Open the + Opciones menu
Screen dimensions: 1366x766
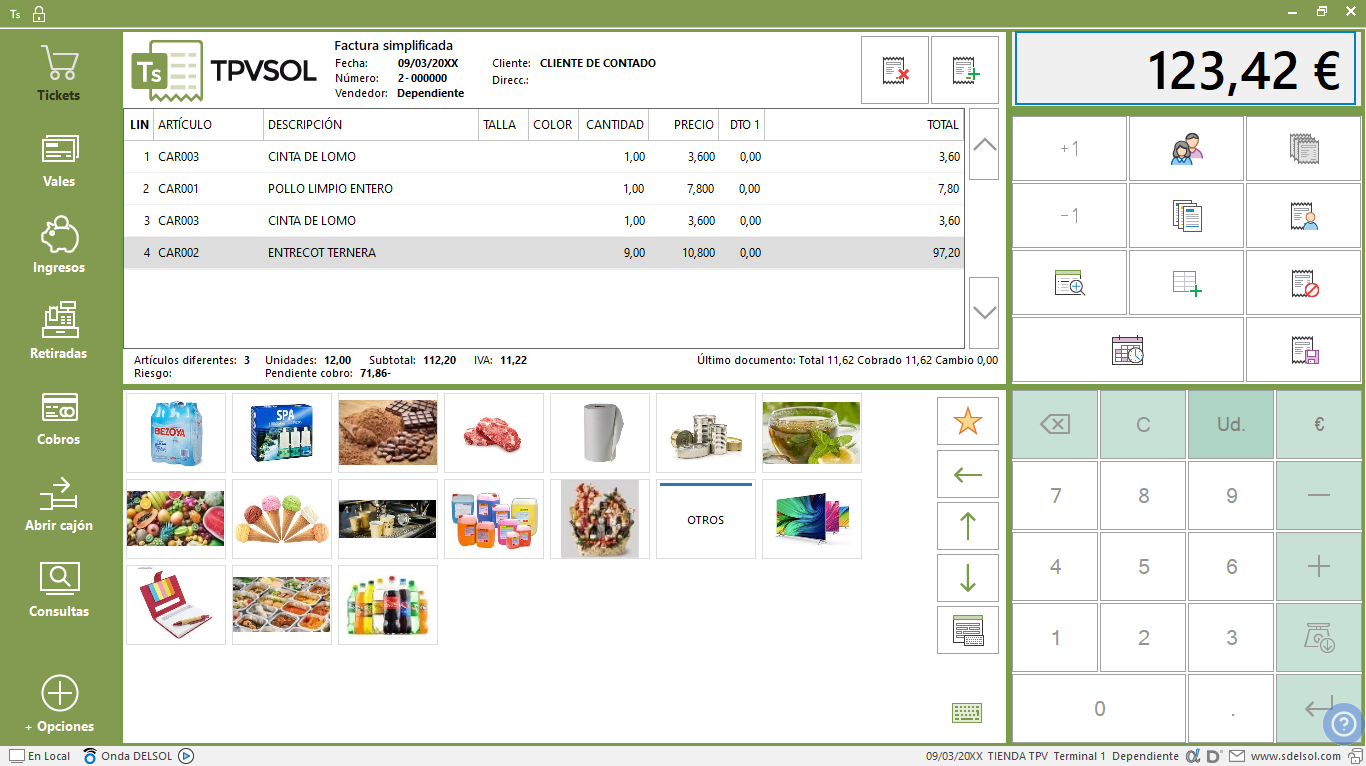click(59, 705)
